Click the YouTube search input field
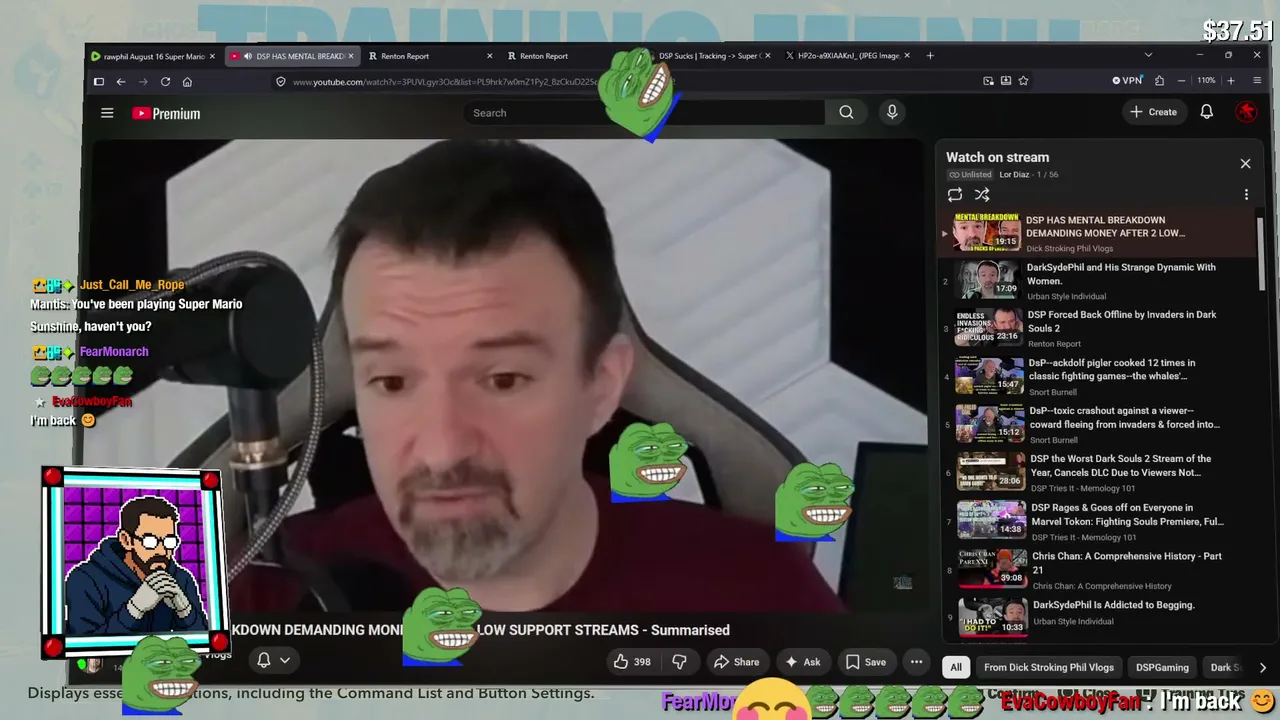Viewport: 1280px width, 720px height. point(645,113)
